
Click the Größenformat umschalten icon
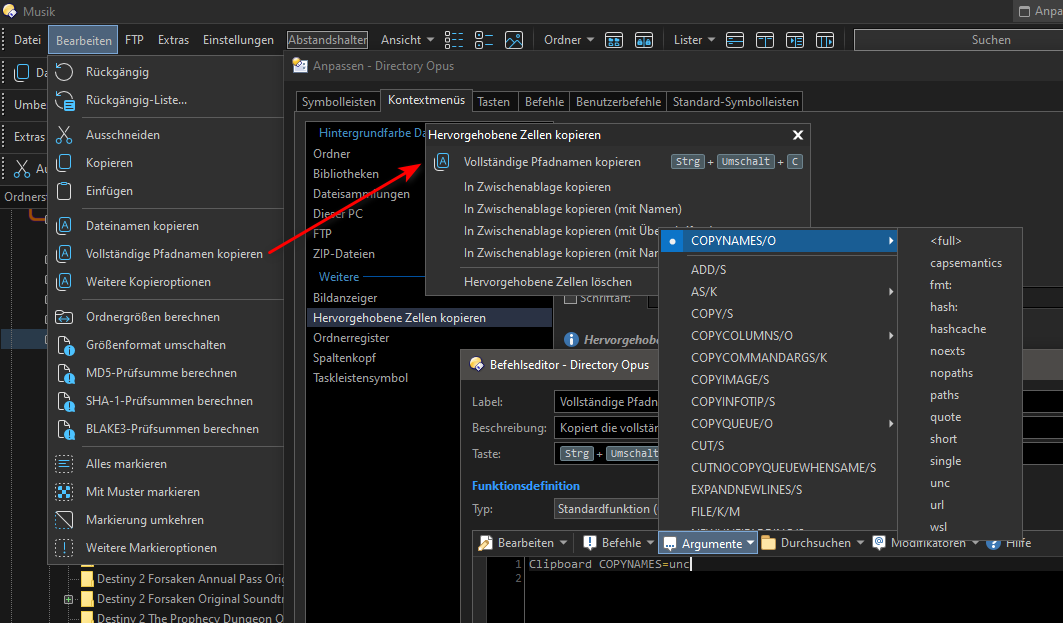66,345
